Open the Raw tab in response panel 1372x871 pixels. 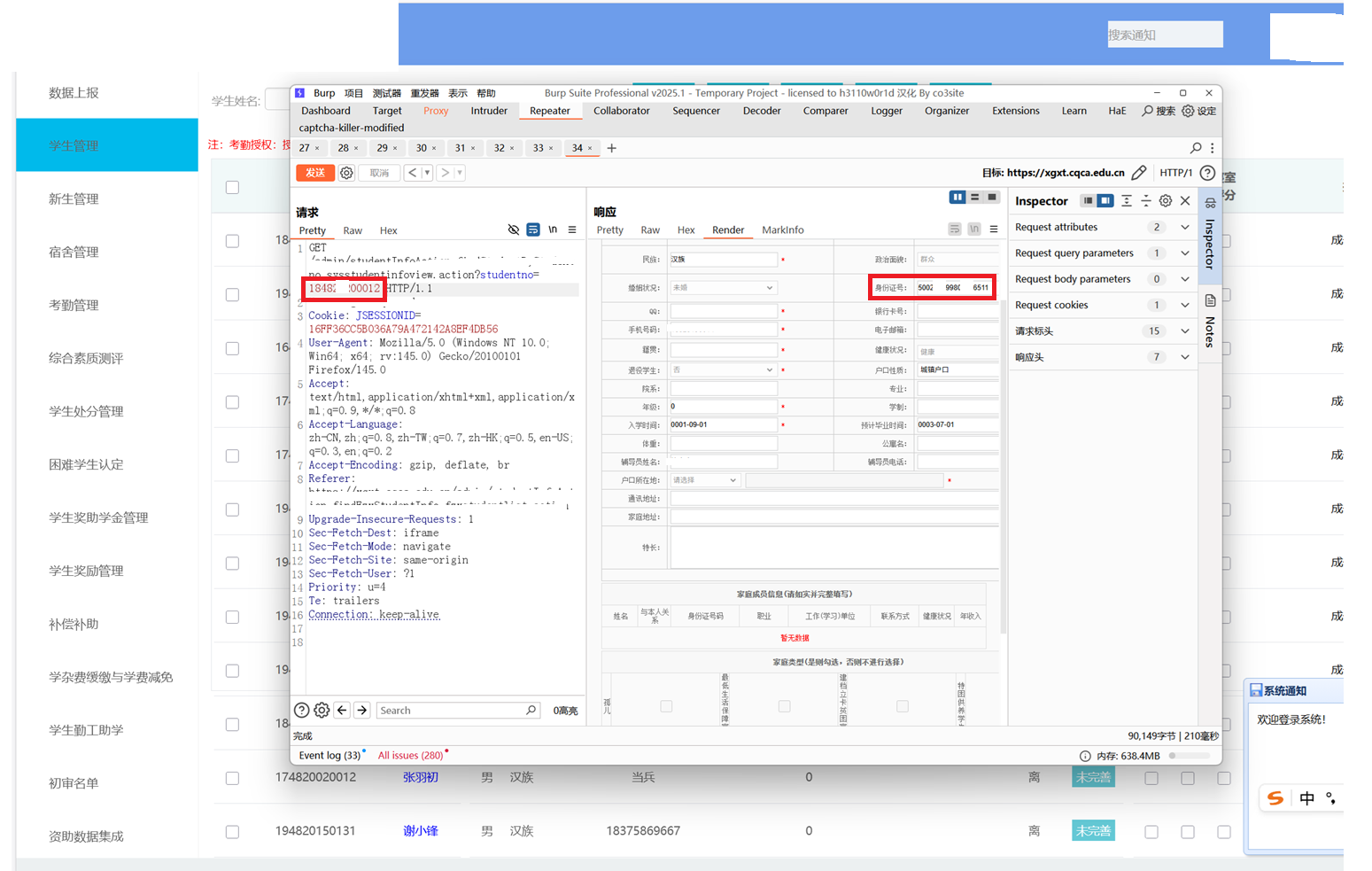pyautogui.click(x=650, y=229)
